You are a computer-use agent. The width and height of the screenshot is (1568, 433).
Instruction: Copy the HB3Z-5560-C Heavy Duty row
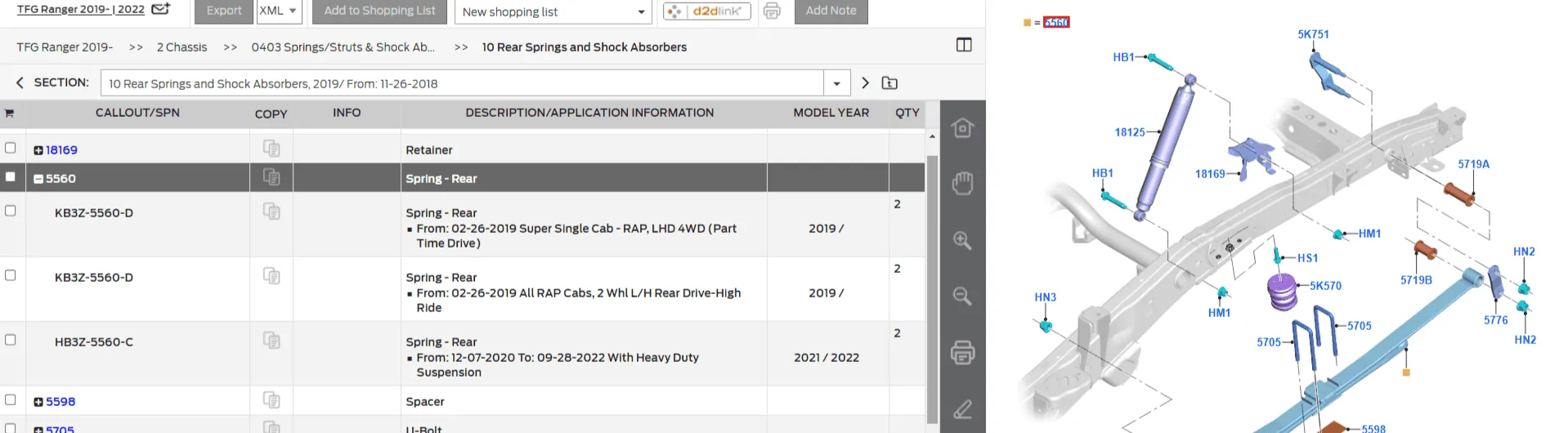tap(271, 341)
